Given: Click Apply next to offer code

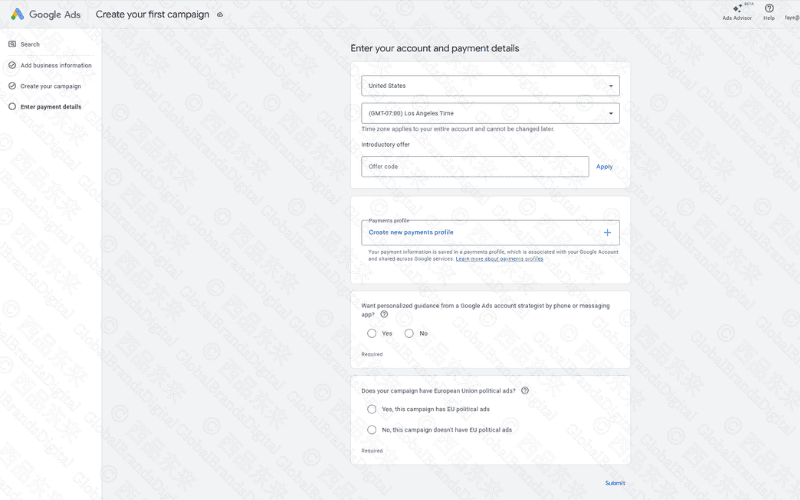Looking at the screenshot, I should (604, 167).
